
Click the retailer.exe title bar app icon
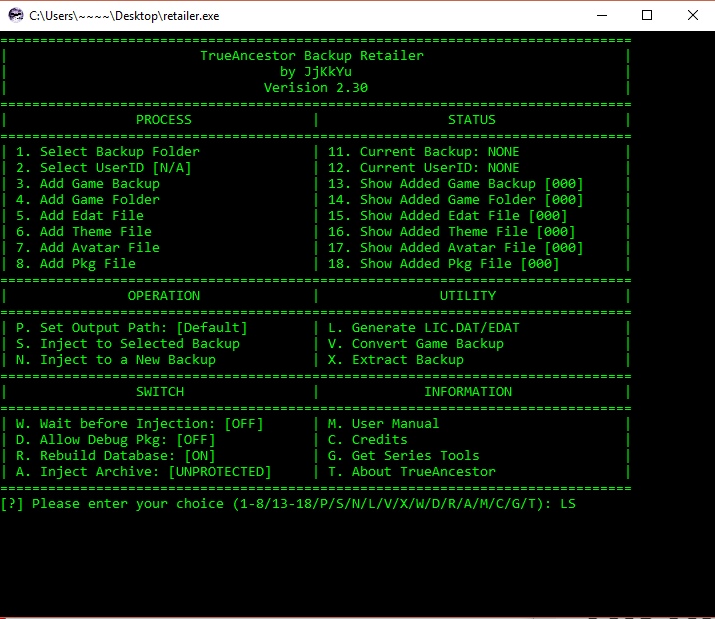pos(14,15)
